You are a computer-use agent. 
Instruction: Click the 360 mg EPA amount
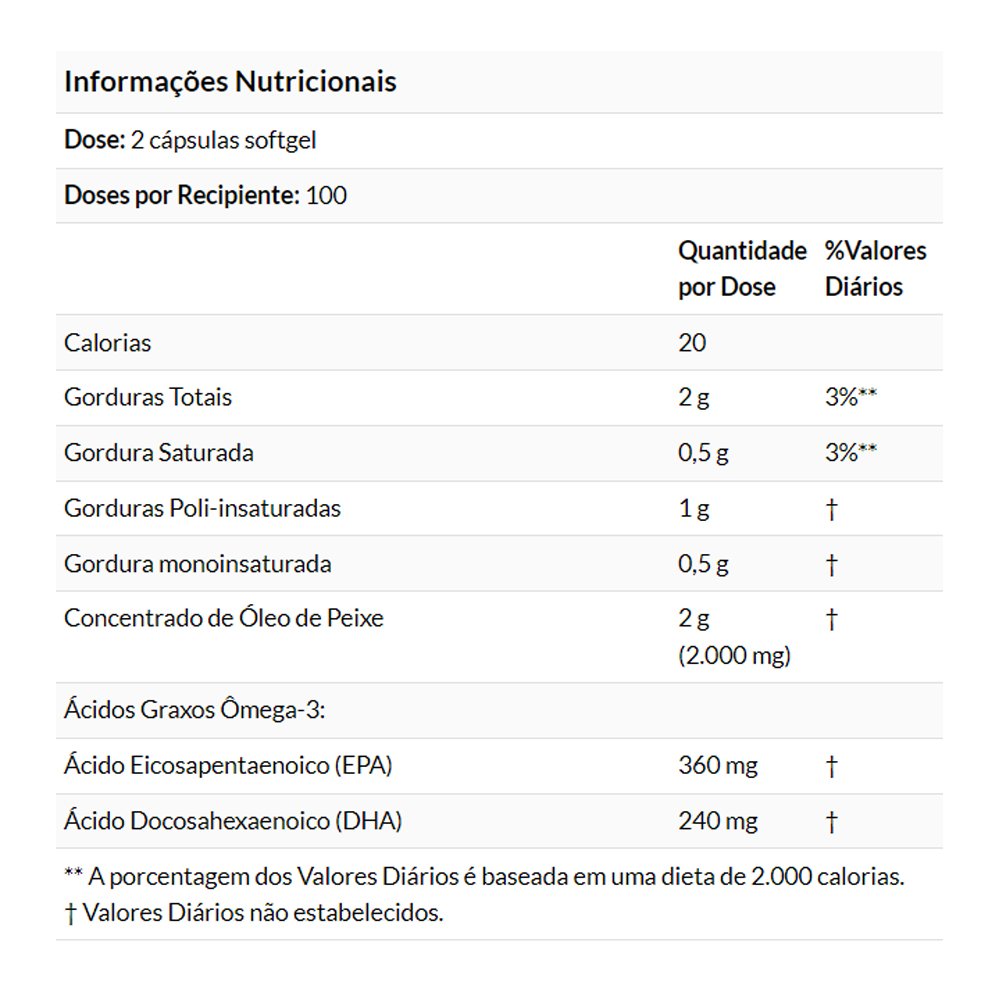(x=718, y=766)
